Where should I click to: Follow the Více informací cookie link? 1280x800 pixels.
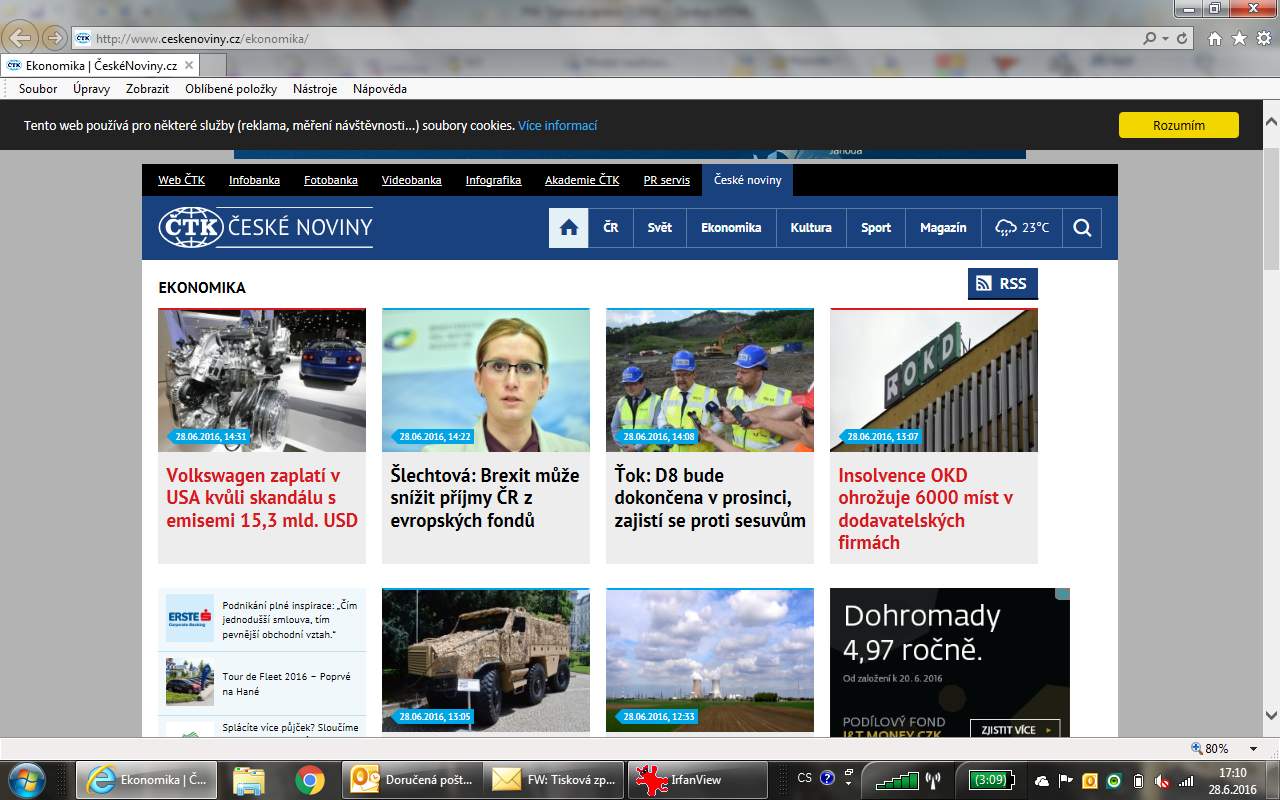click(558, 126)
